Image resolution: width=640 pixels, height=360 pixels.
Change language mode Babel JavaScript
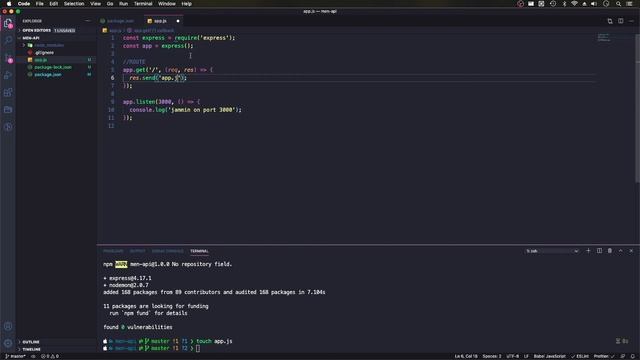549,356
